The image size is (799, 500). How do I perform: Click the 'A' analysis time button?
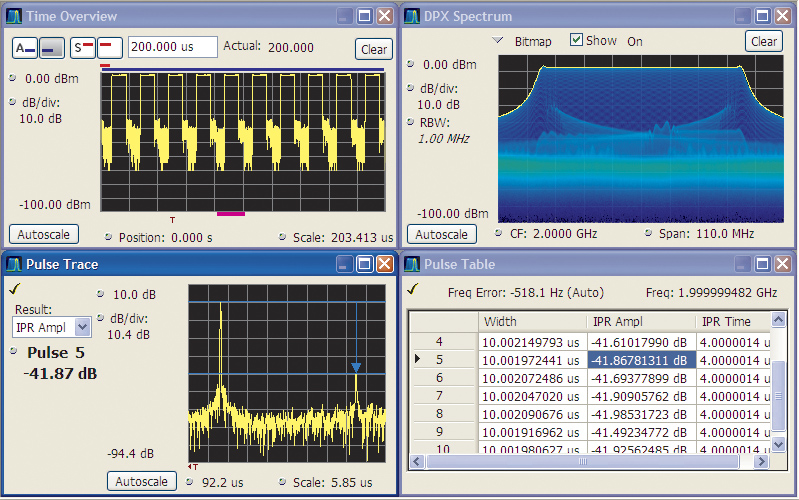24,48
